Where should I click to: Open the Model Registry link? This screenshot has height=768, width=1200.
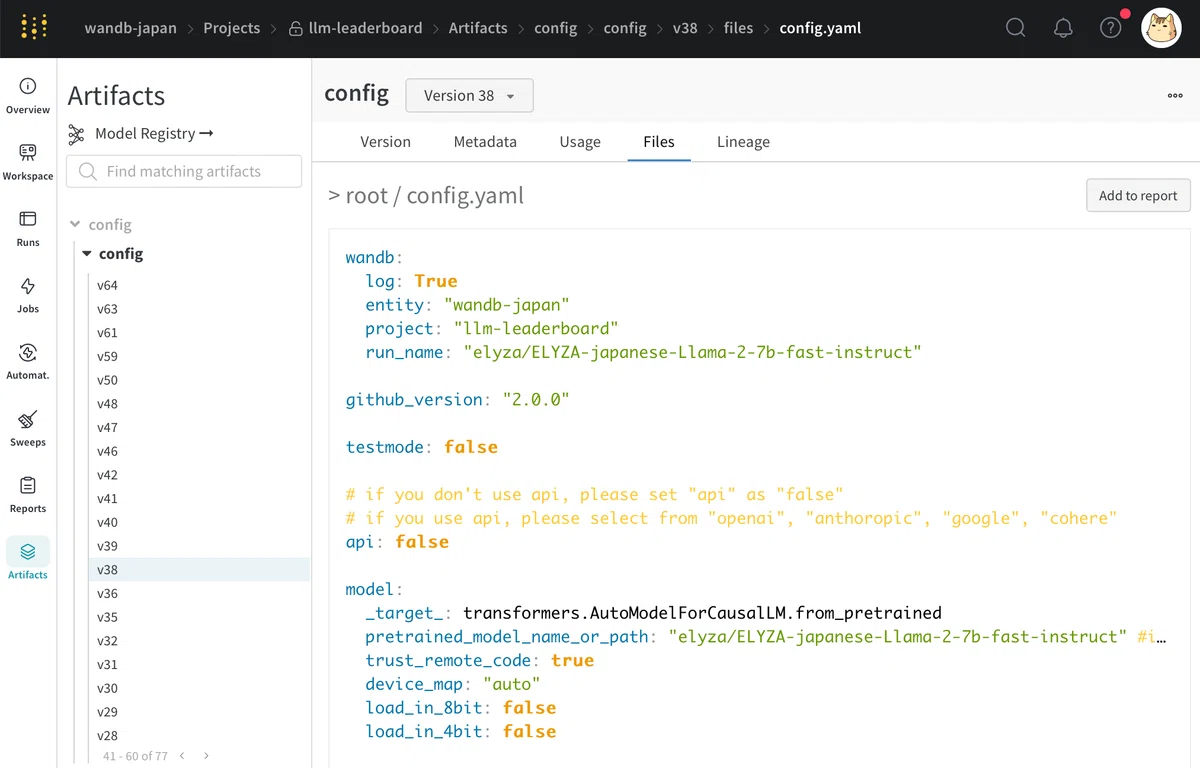click(154, 134)
